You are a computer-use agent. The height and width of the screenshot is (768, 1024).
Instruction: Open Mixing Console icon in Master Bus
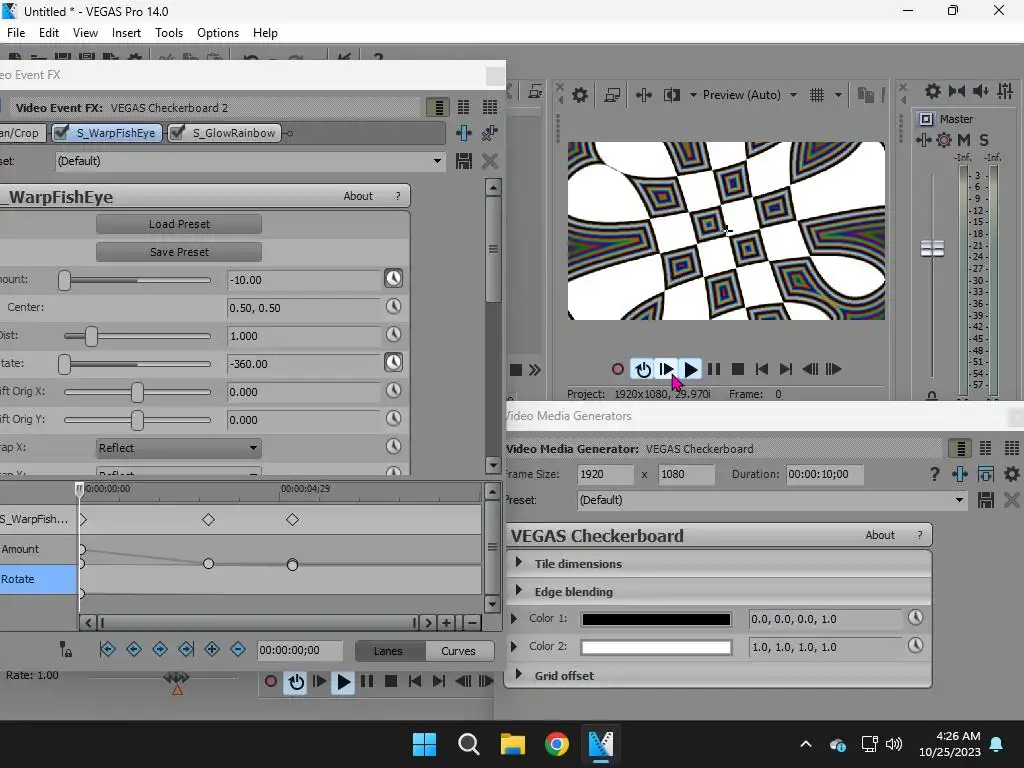[1006, 91]
